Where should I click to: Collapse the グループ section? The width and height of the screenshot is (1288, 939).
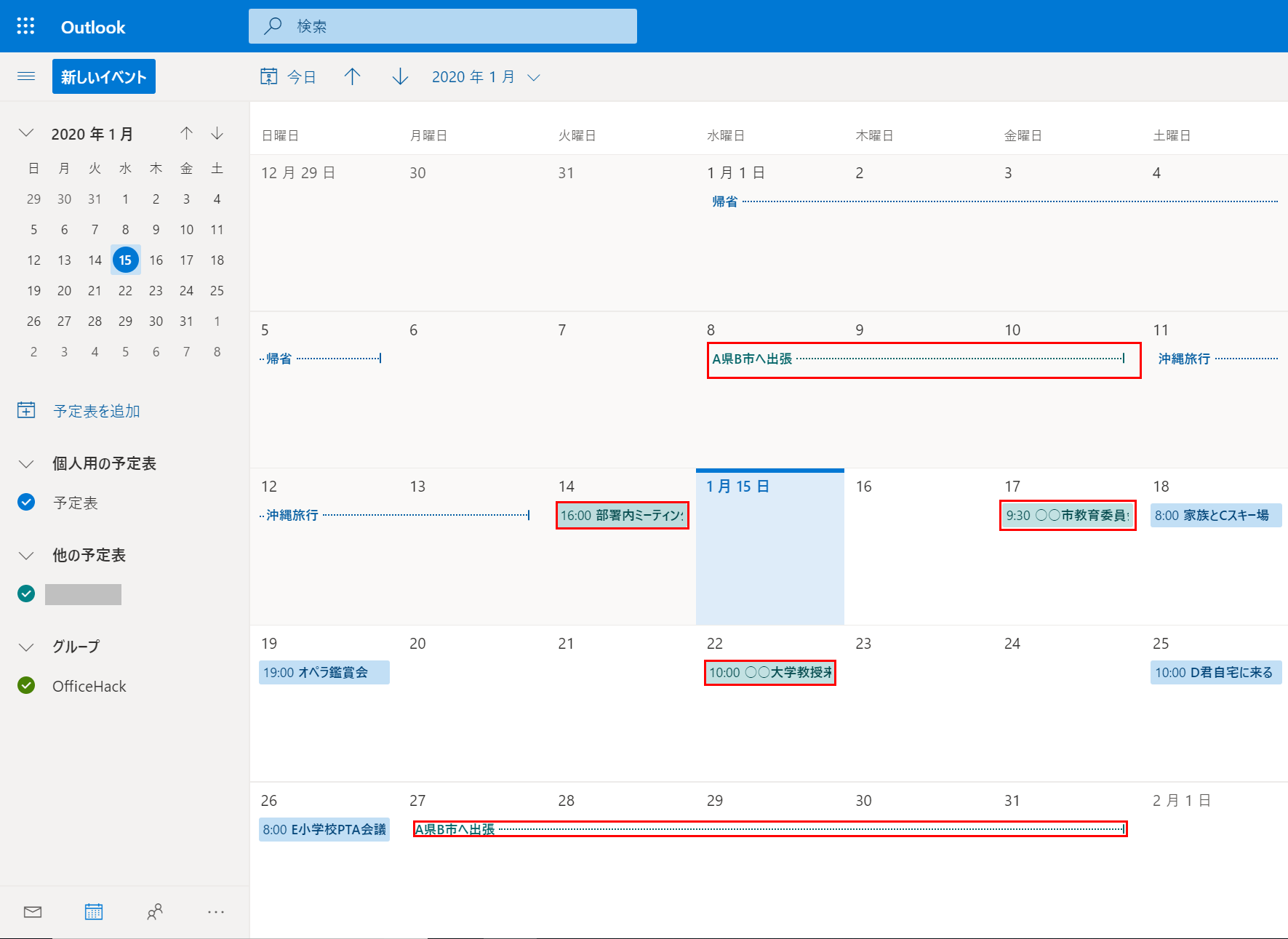point(26,647)
